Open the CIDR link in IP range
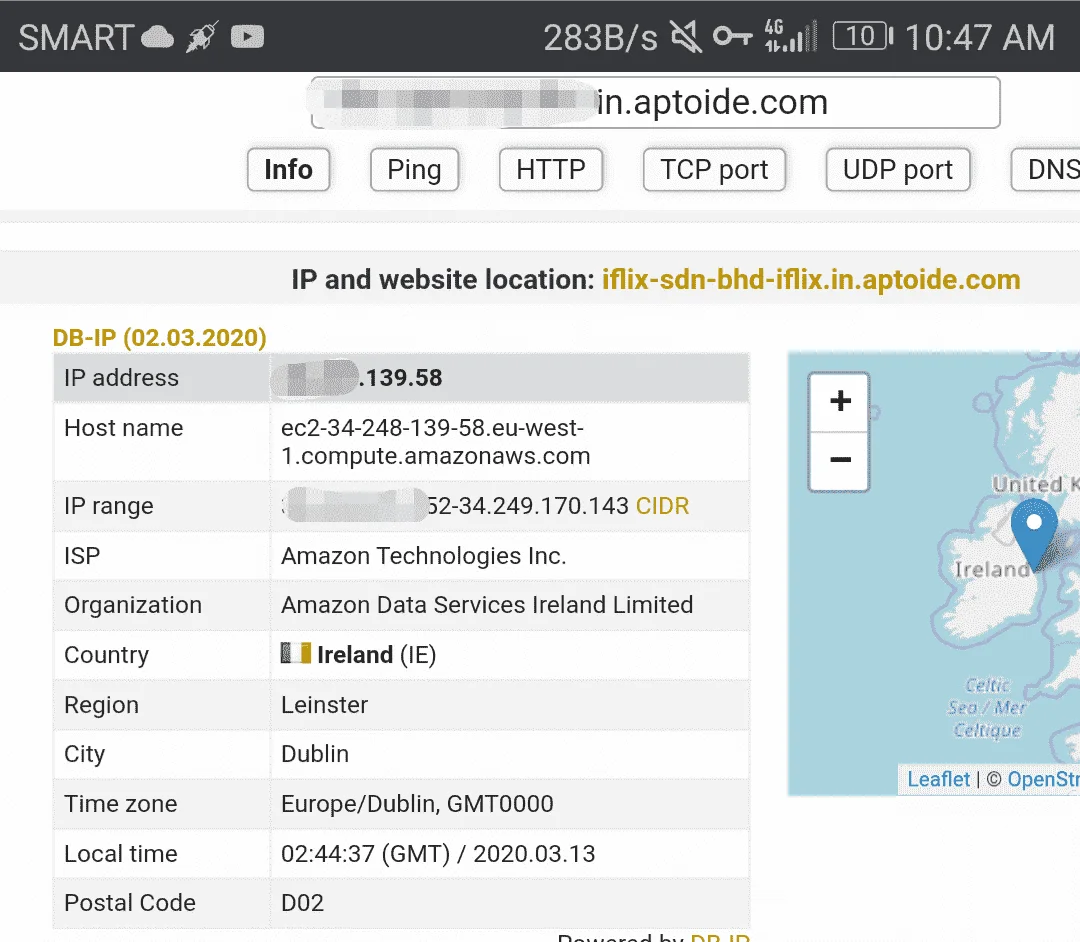The image size is (1080, 942). pyautogui.click(x=662, y=506)
